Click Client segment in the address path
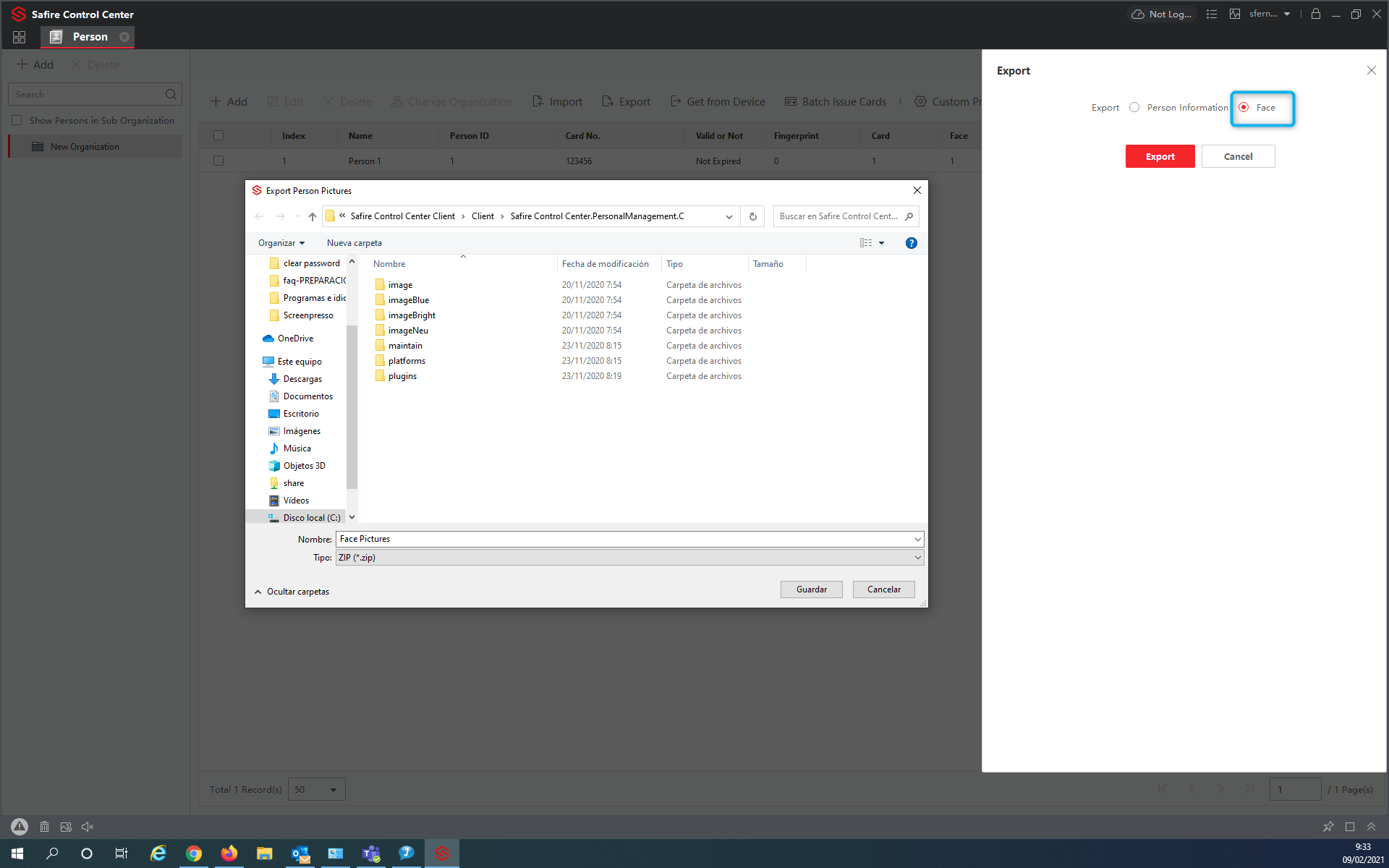Screen dimensions: 1389x868 coord(483,216)
